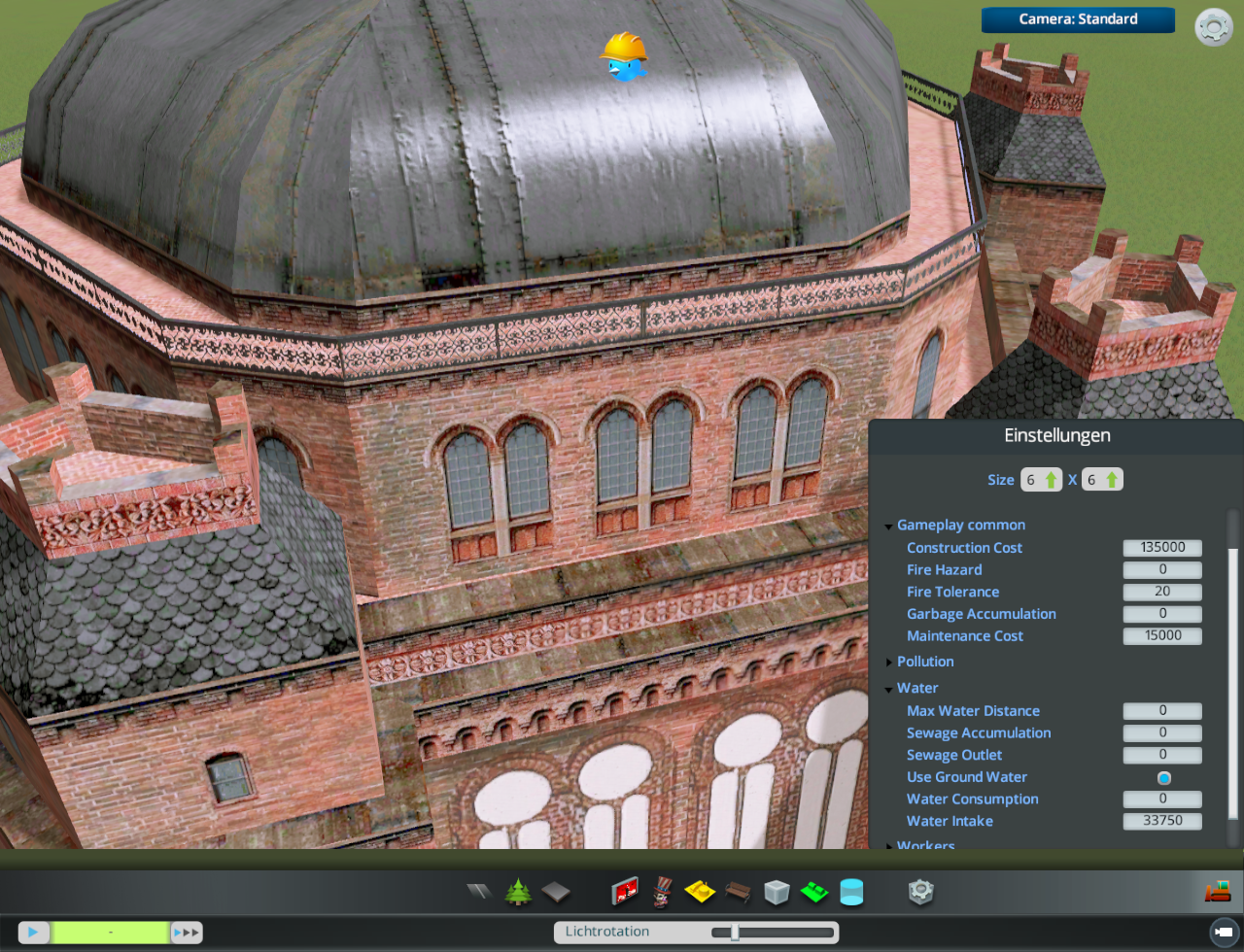This screenshot has height=952, width=1244.
Task: Click the free camera mode icon
Action: pyautogui.click(x=1224, y=933)
